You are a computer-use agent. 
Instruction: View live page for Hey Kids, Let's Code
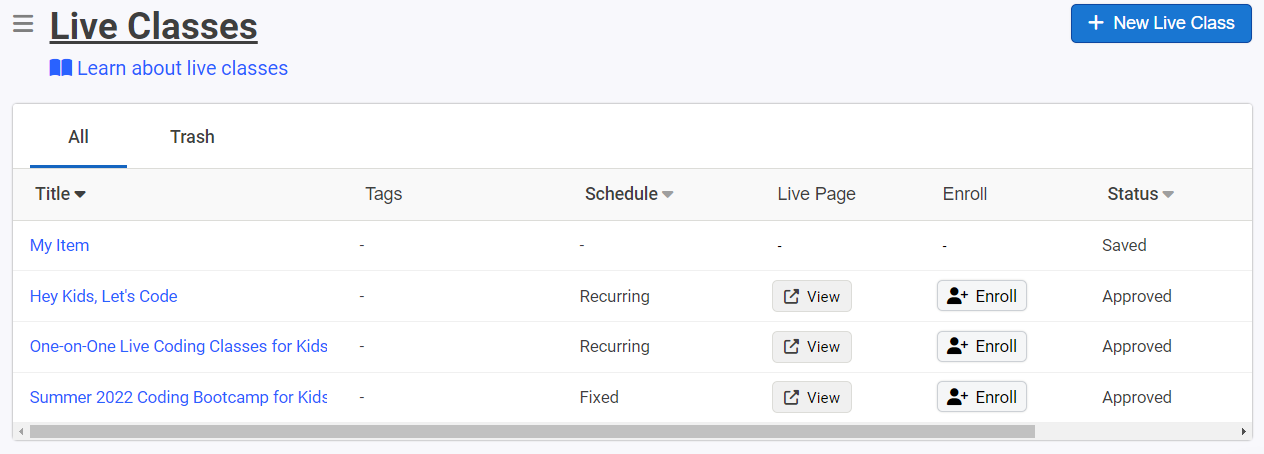pyautogui.click(x=812, y=296)
